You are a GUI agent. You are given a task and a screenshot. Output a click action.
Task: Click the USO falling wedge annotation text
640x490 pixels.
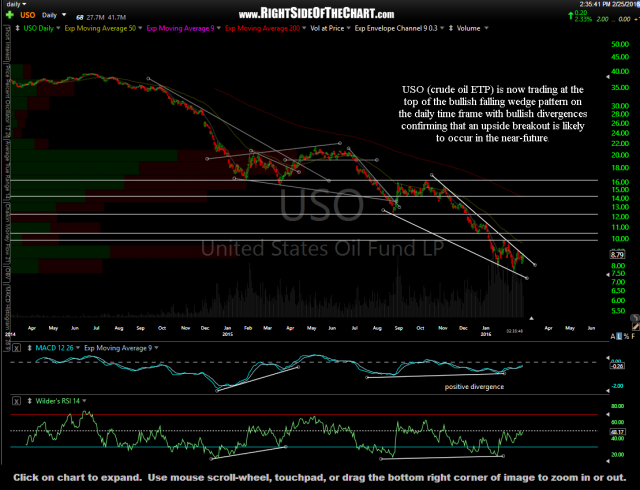(x=493, y=114)
